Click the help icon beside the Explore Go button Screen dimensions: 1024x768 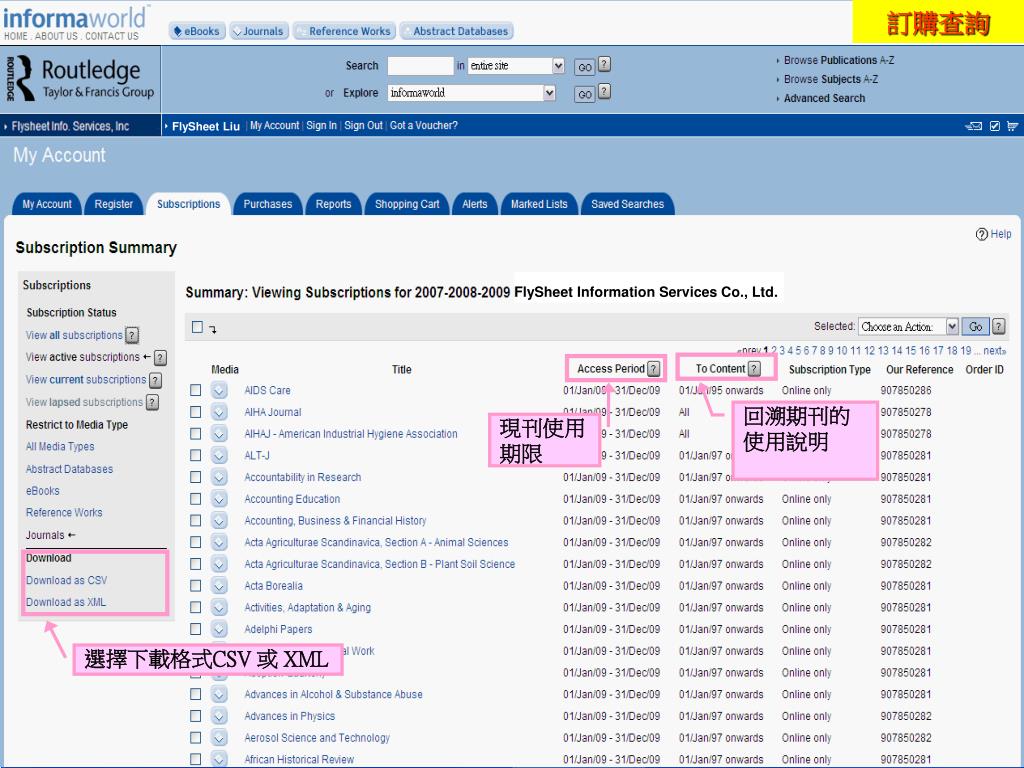coord(605,91)
